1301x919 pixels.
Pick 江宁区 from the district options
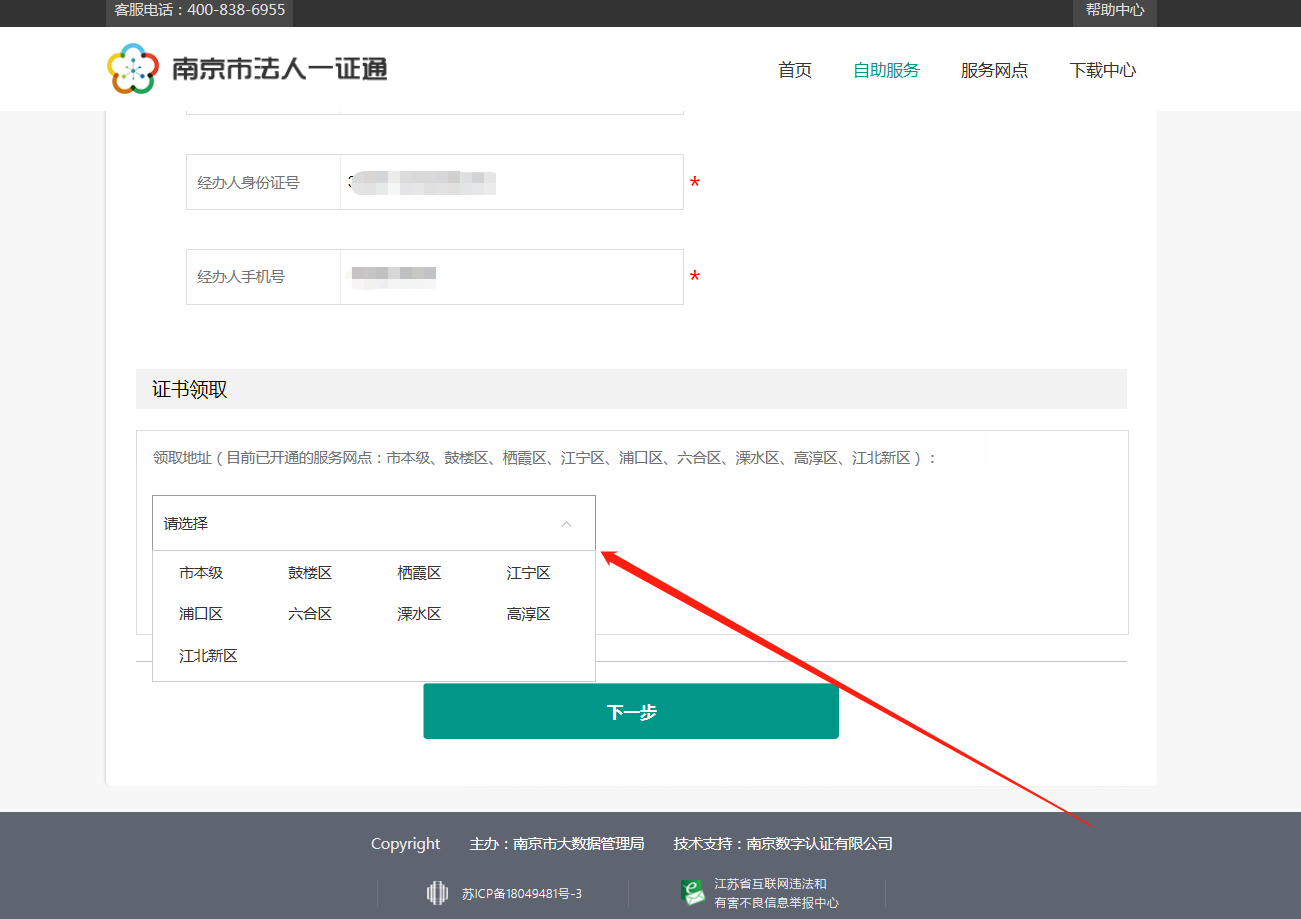[x=528, y=573]
